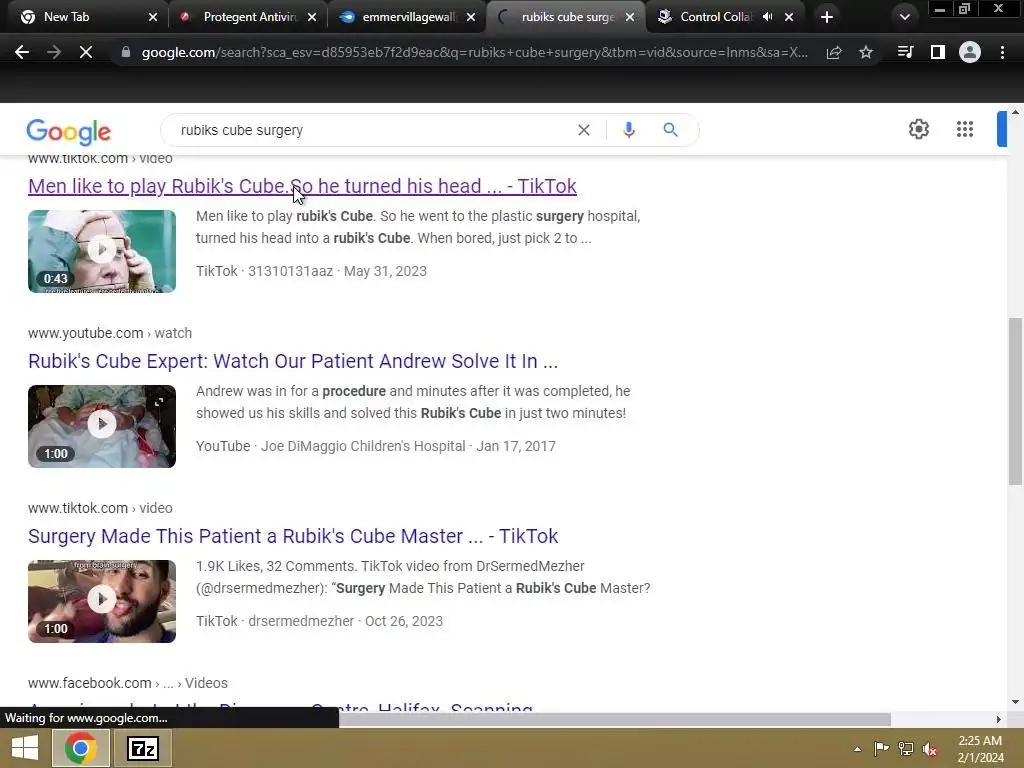This screenshot has width=1024, height=768.
Task: Click the horizontal scrollbar thumb
Action: click(x=615, y=719)
